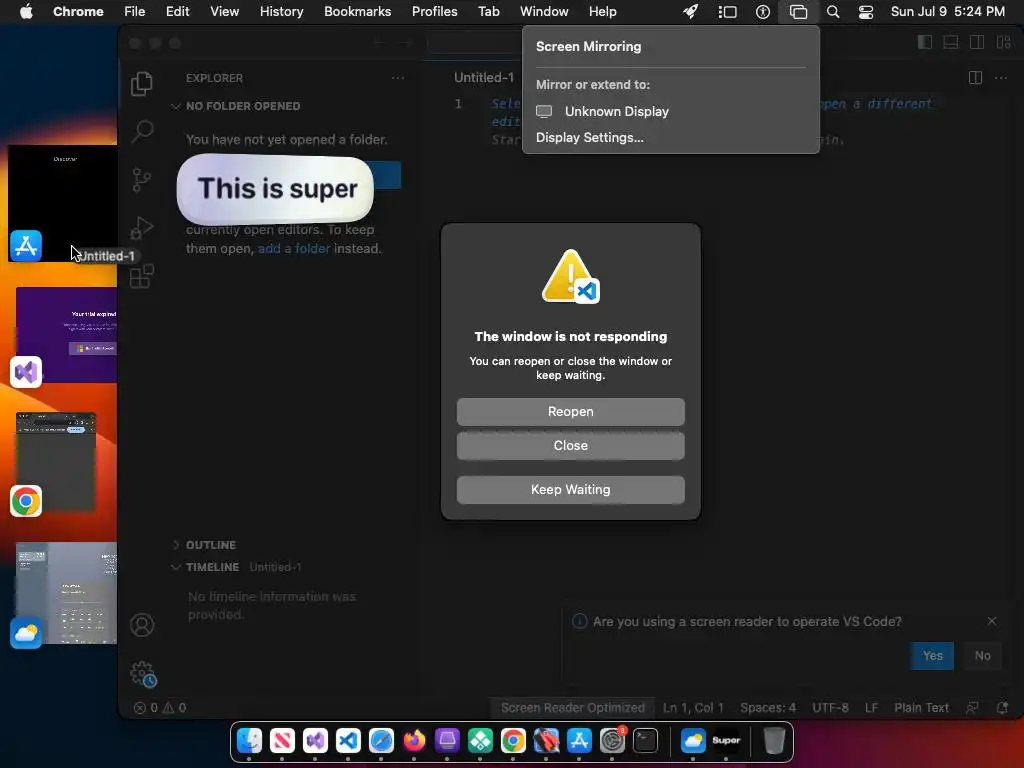1024x768 pixels.
Task: Select language mode Plain Text
Action: 921,707
